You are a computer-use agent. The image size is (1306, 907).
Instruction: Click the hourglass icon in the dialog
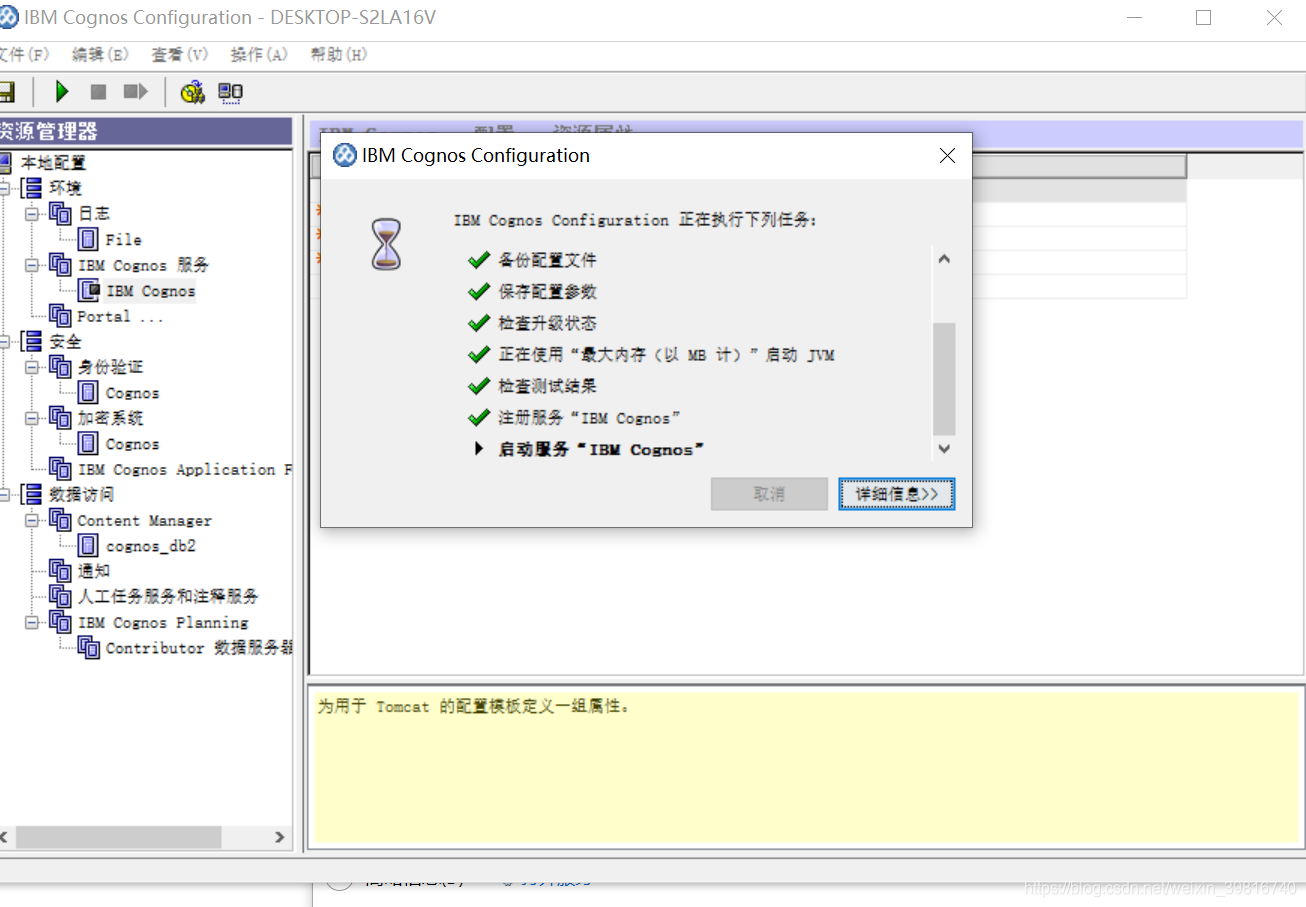pos(385,245)
